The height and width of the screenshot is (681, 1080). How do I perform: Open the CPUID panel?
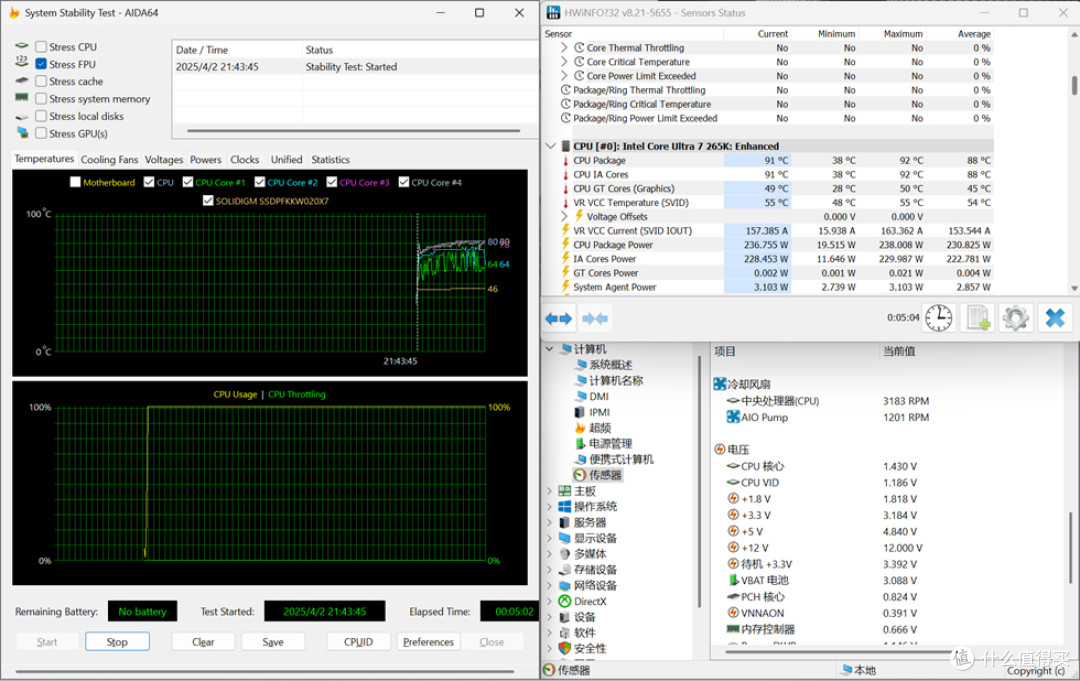(x=359, y=642)
